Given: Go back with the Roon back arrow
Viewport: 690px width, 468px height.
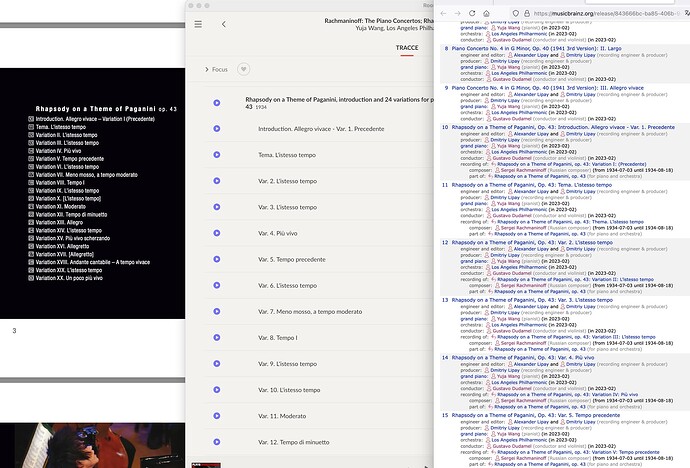Looking at the screenshot, I should click(x=224, y=24).
